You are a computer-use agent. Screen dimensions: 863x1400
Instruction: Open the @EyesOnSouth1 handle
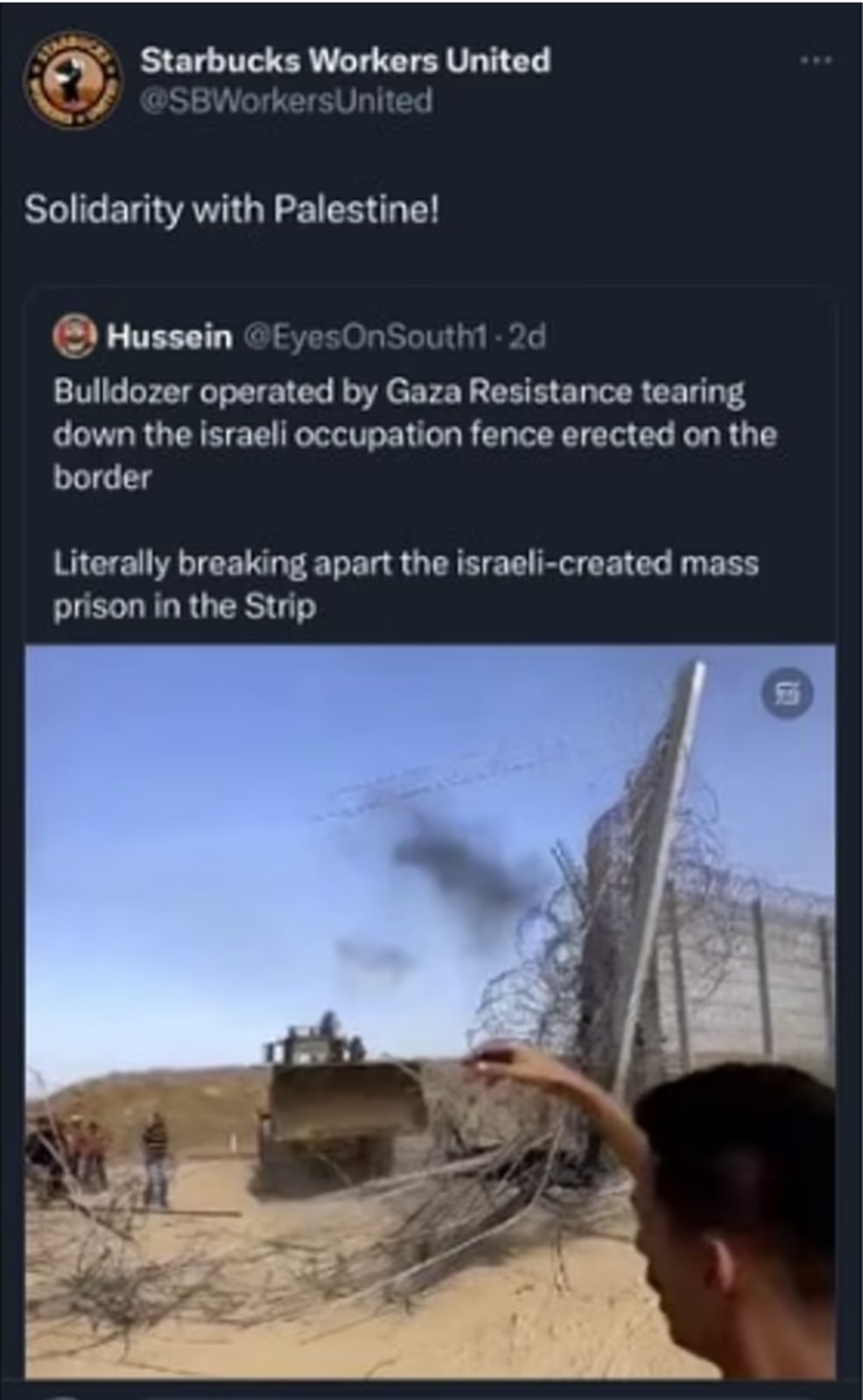[x=364, y=337]
